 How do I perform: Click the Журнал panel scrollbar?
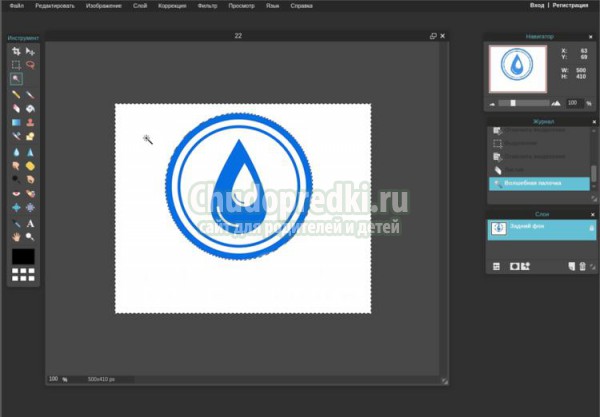(593, 174)
